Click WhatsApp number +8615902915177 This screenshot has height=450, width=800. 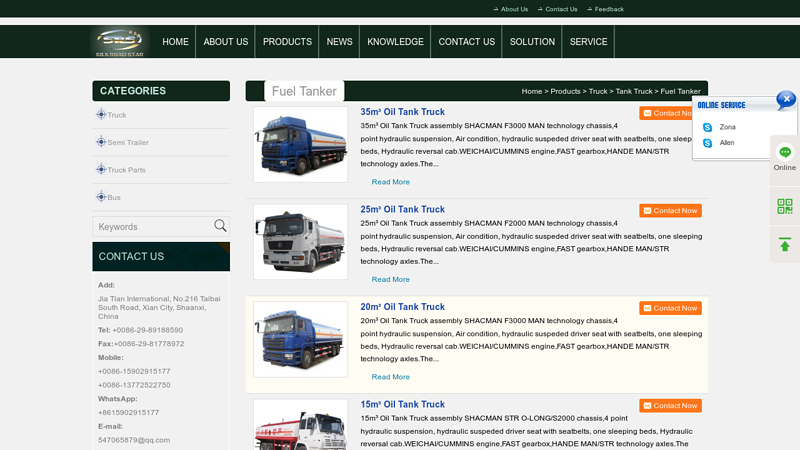click(x=129, y=413)
